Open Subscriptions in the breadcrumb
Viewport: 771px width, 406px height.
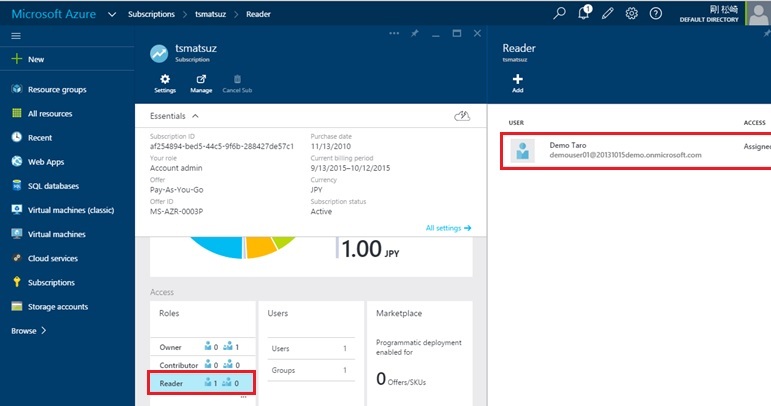[x=151, y=14]
